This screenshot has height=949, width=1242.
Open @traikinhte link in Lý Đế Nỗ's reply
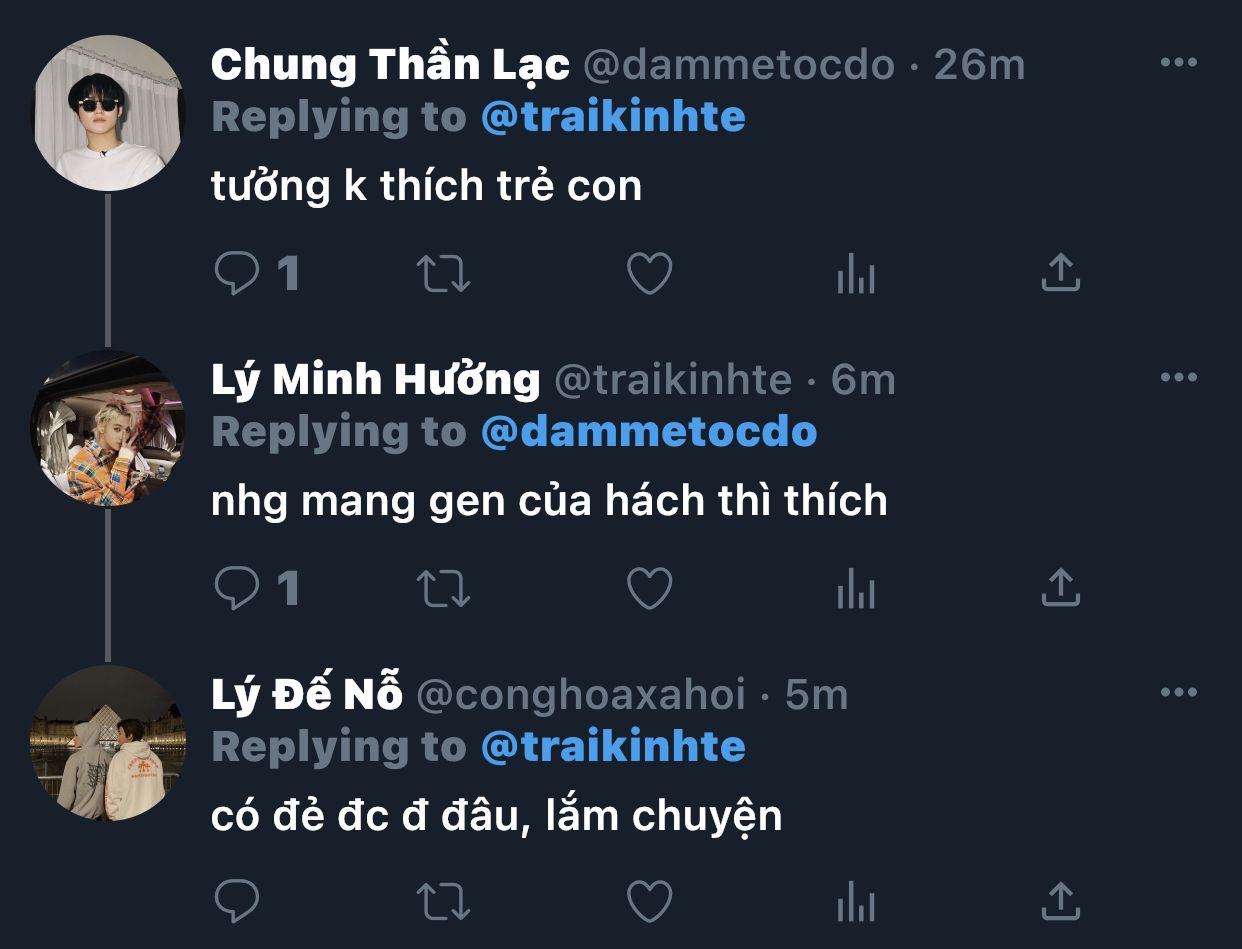[613, 746]
